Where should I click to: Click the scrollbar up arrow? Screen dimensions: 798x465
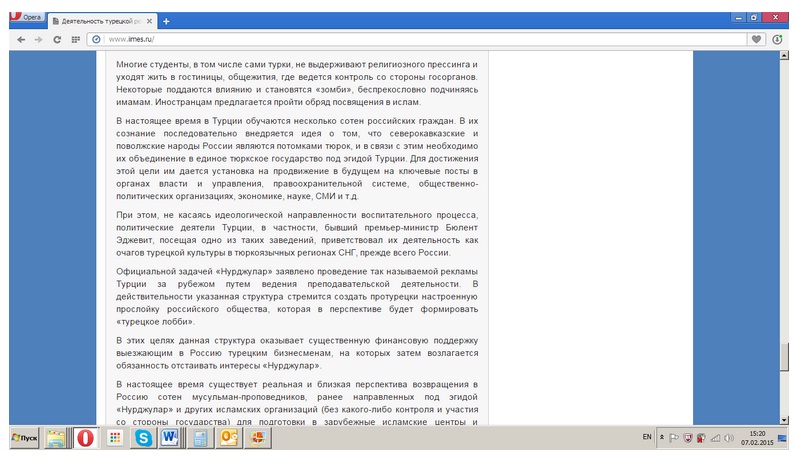784,55
